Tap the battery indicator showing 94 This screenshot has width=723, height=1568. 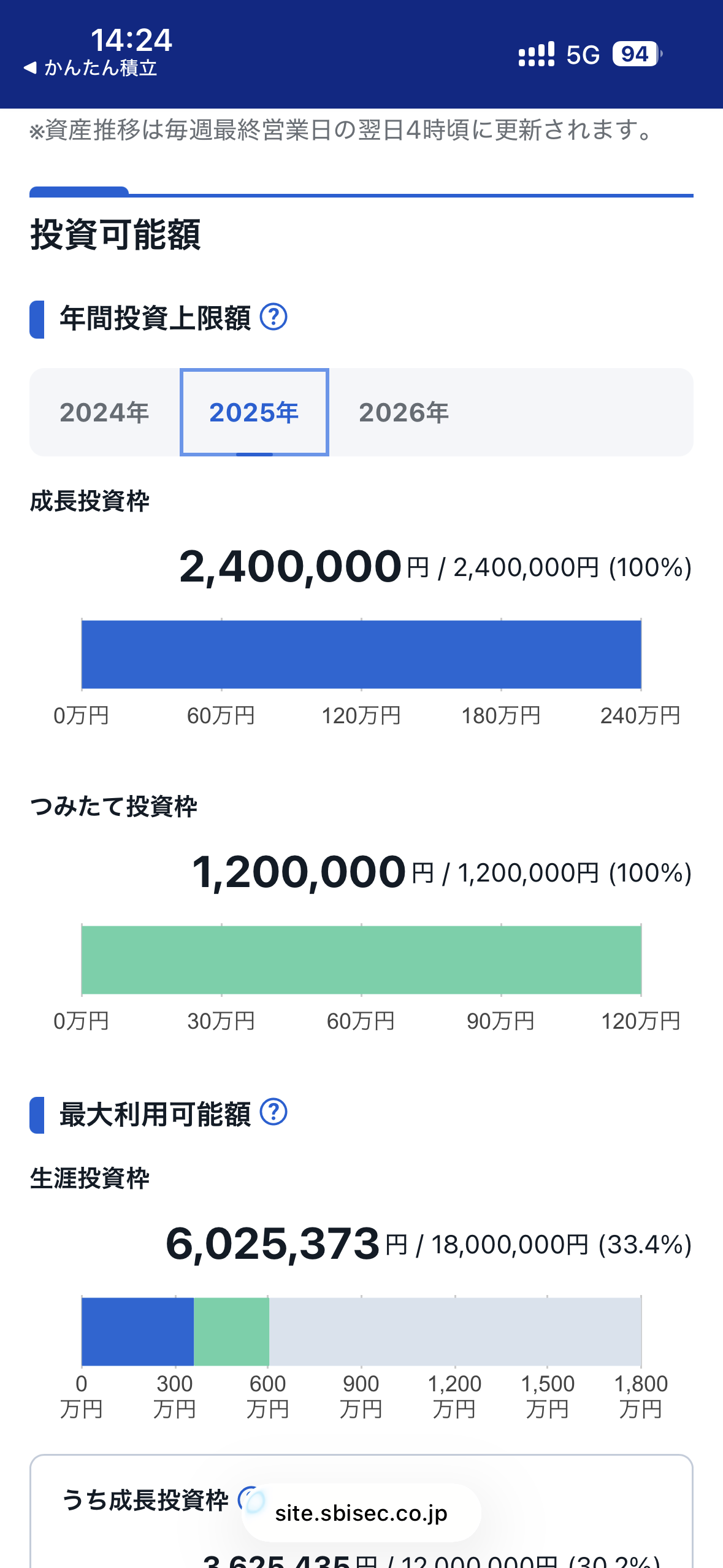[x=636, y=54]
